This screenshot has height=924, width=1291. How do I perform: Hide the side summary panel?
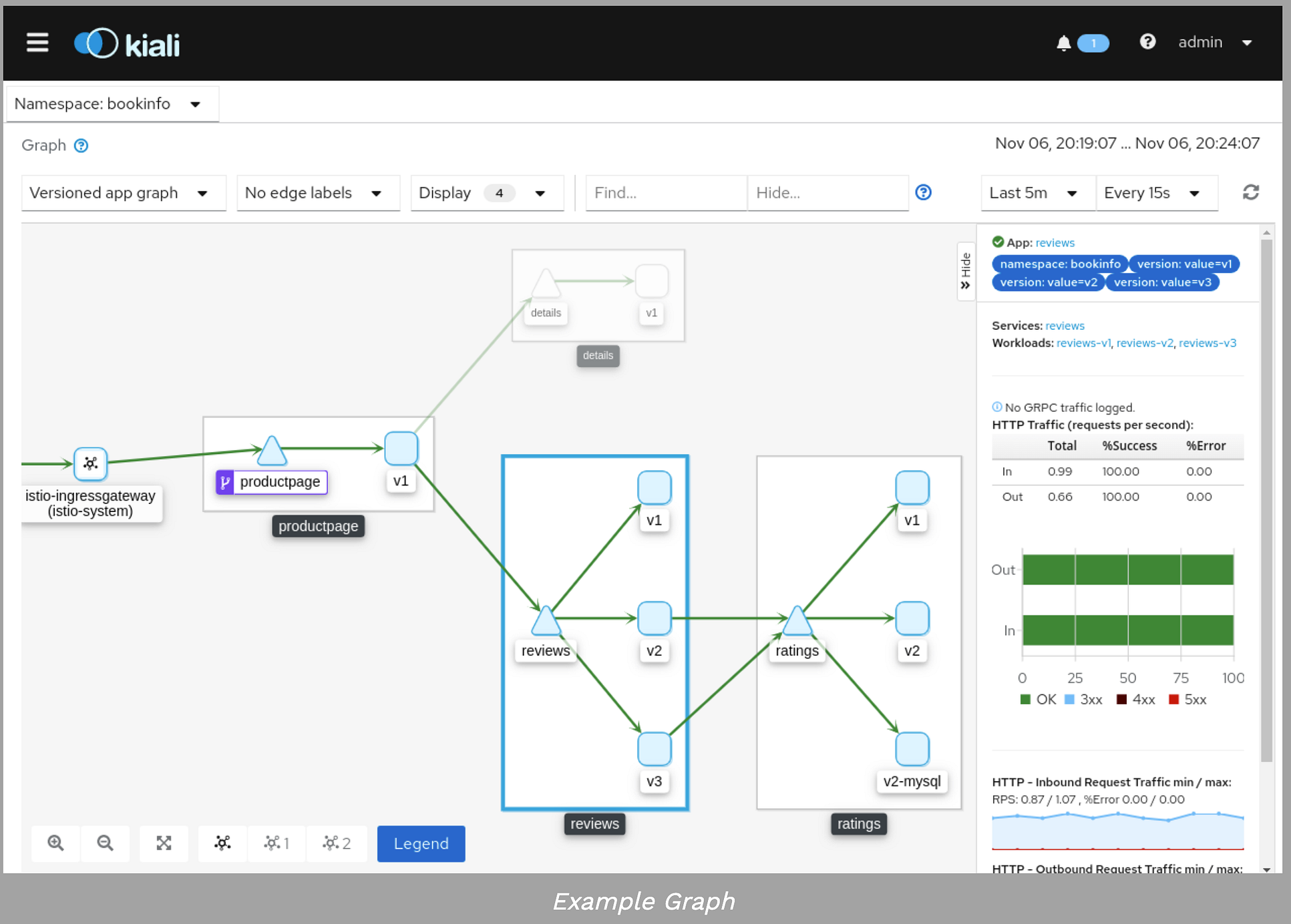click(x=966, y=270)
